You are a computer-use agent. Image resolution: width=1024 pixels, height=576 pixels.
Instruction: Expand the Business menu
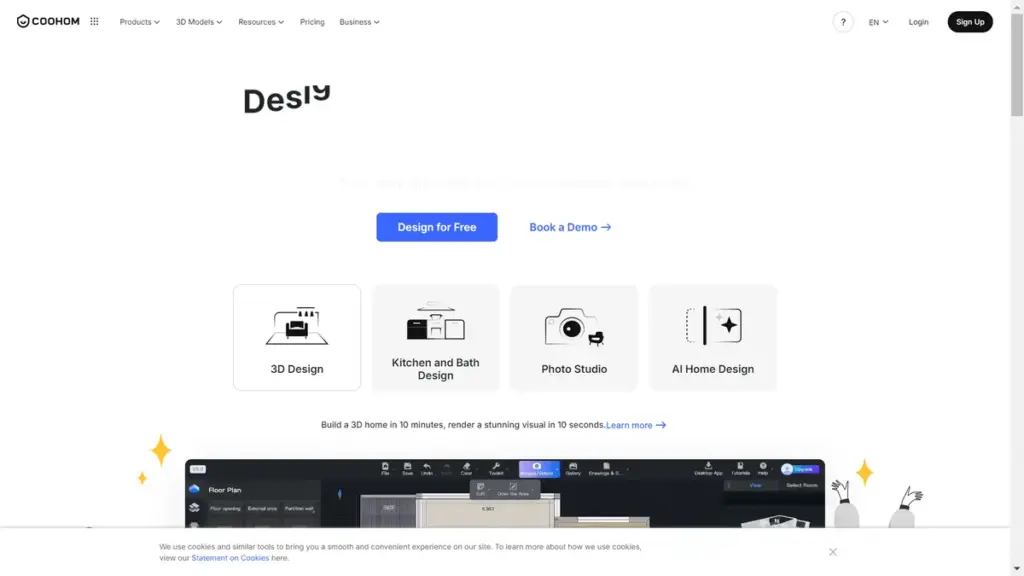coord(359,22)
